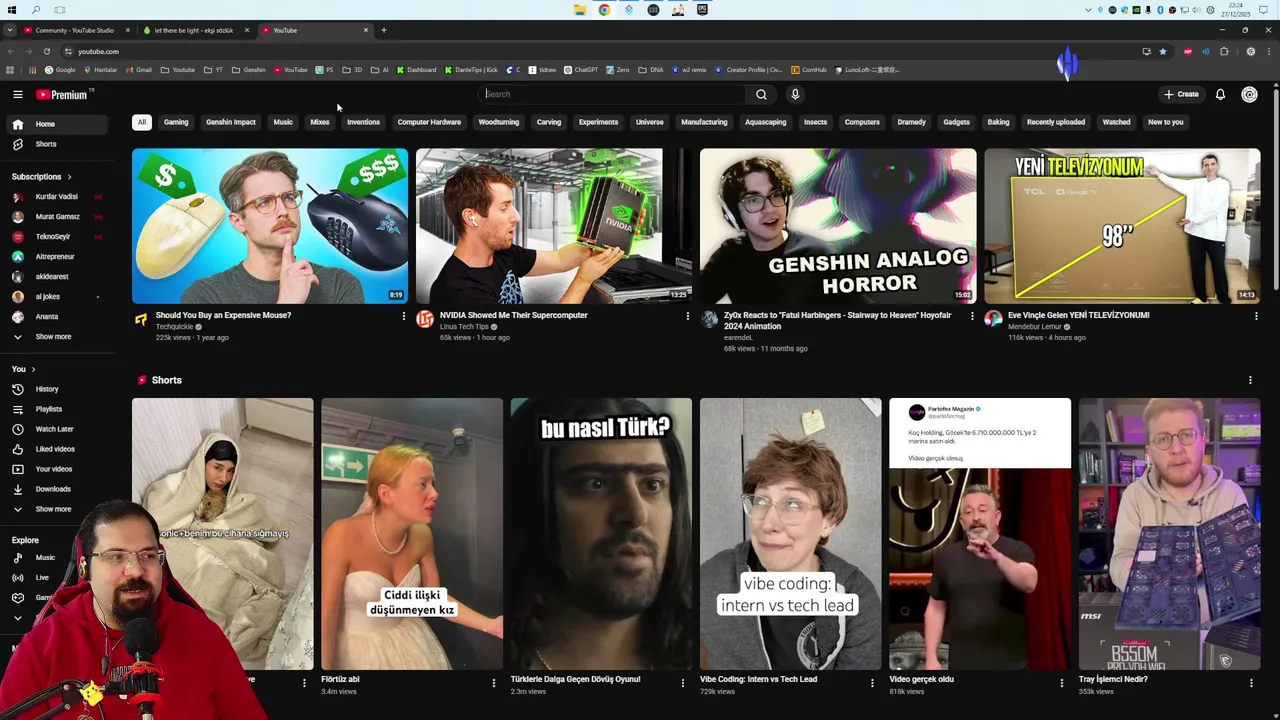Click the Chrome address bar
1280x720 pixels.
[x=600, y=51]
